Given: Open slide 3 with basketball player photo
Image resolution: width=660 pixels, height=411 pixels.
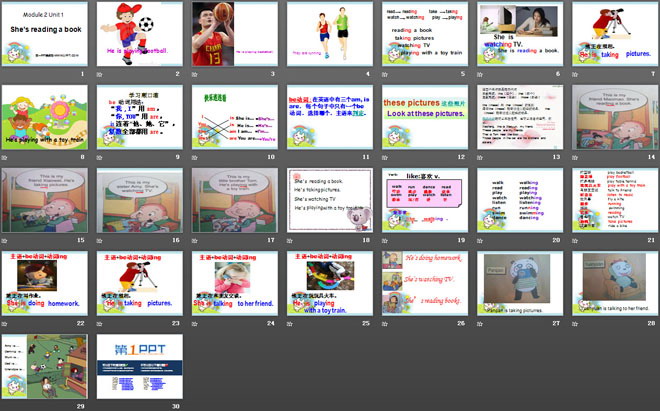Looking at the screenshot, I should point(235,34).
